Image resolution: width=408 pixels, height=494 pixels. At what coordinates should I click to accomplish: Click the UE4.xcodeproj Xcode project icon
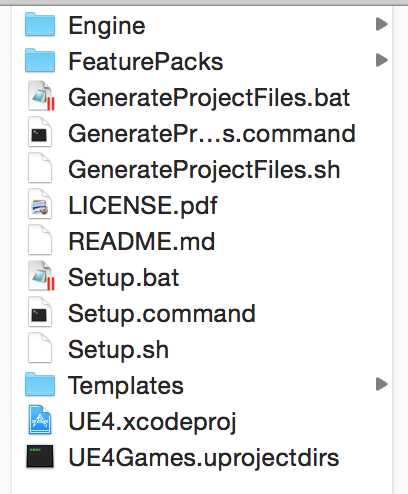[x=40, y=420]
